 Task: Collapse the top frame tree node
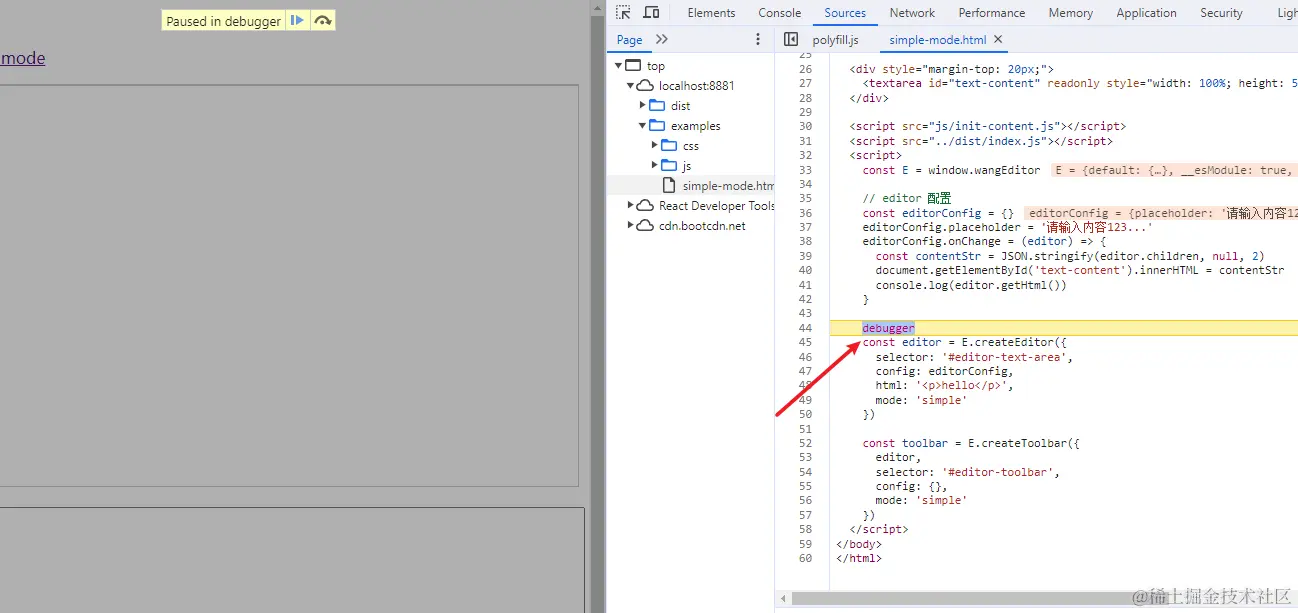[619, 66]
